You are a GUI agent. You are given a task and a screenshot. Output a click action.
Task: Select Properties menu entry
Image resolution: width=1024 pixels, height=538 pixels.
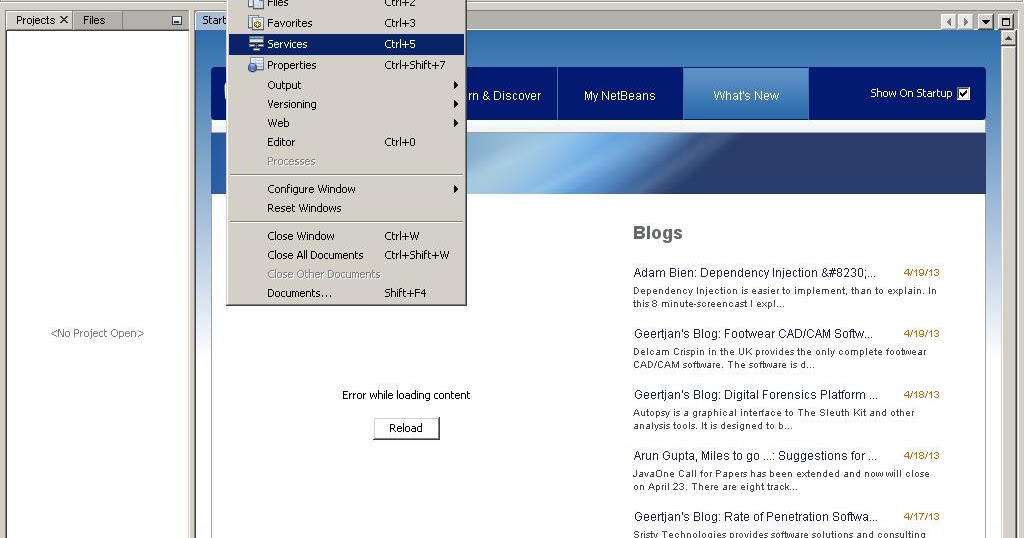pos(346,65)
